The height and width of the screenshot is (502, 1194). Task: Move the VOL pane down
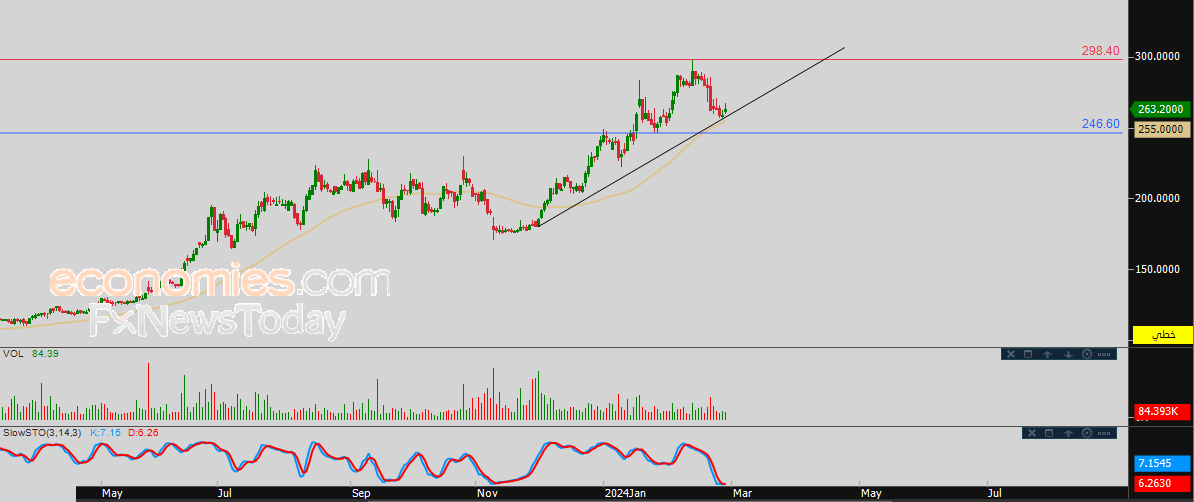click(x=1068, y=354)
